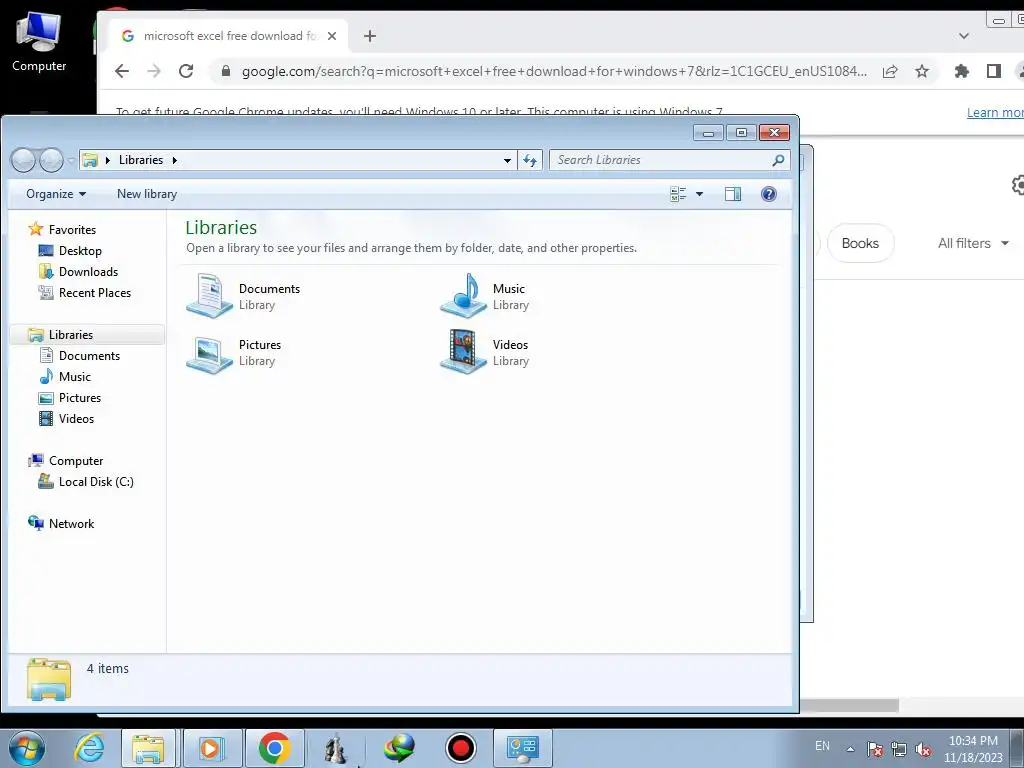Image resolution: width=1024 pixels, height=768 pixels.
Task: Launch Internet Explorer from taskbar
Action: coord(89,748)
